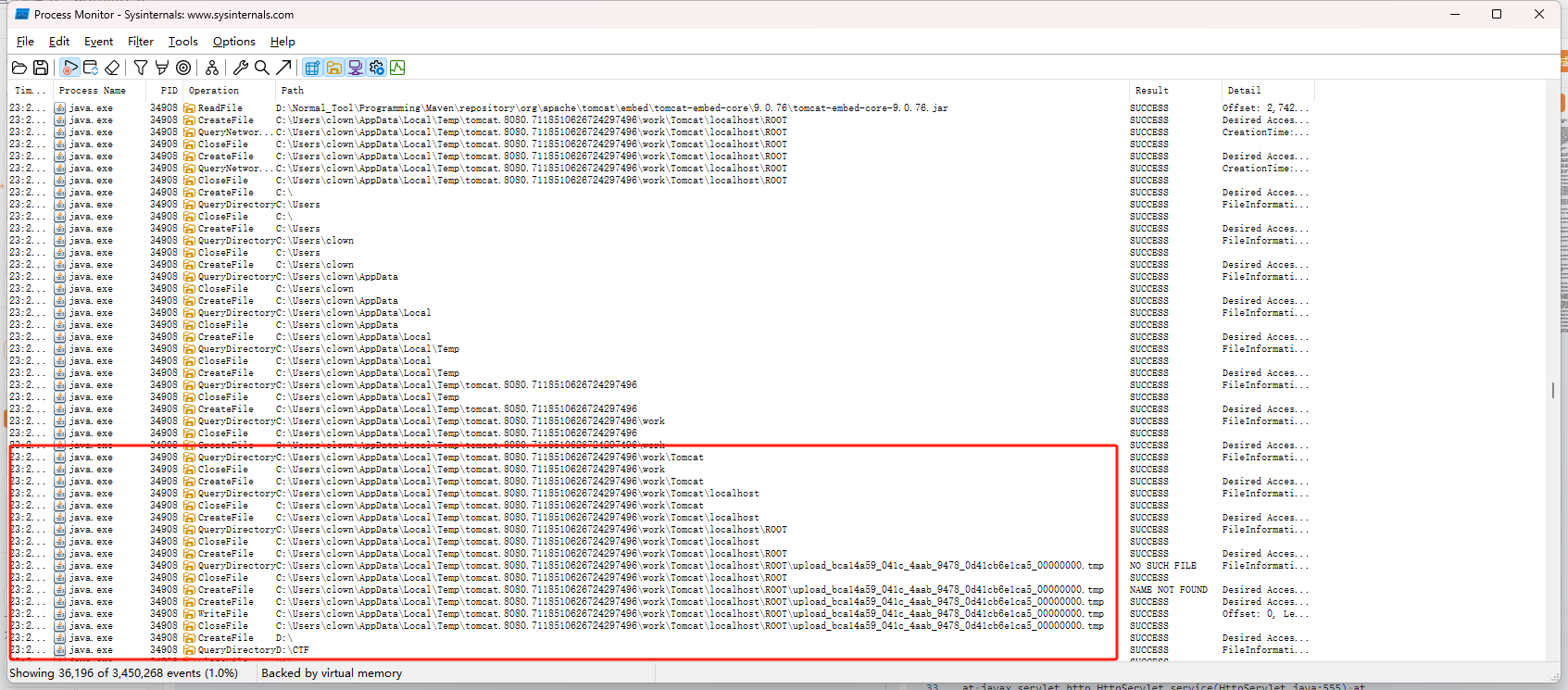Toggle Show File System Activity filter
Image resolution: width=1568 pixels, height=690 pixels.
click(x=333, y=68)
